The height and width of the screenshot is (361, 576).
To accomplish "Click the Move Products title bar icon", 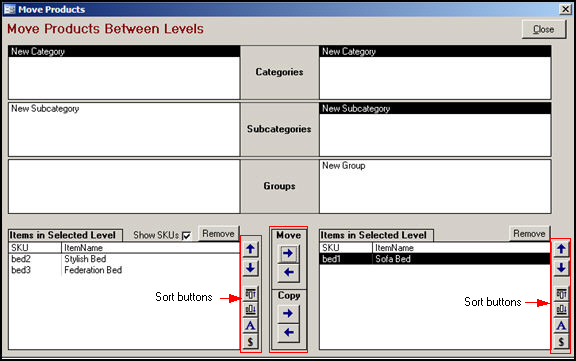I will pyautogui.click(x=10, y=9).
